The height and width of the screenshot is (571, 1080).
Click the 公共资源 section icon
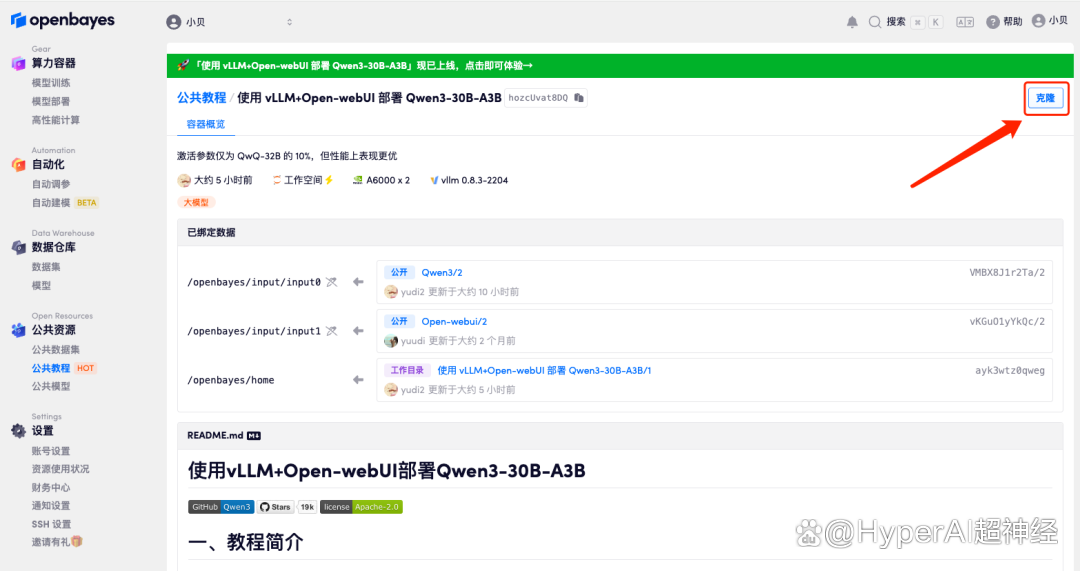(19, 330)
